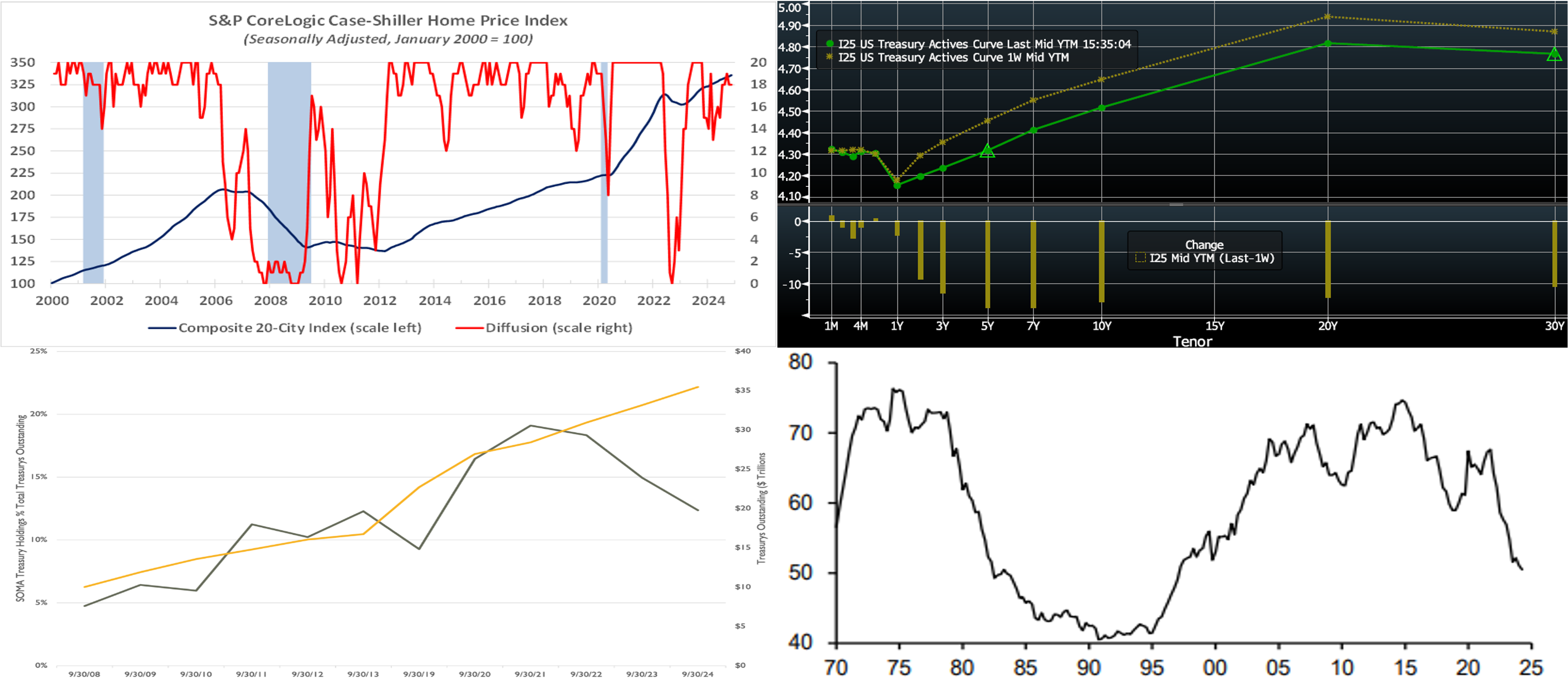Viewport: 1568px width, 680px height.
Task: Click dashed square icon next to I25 Mid YTM
Action: pyautogui.click(x=1140, y=258)
